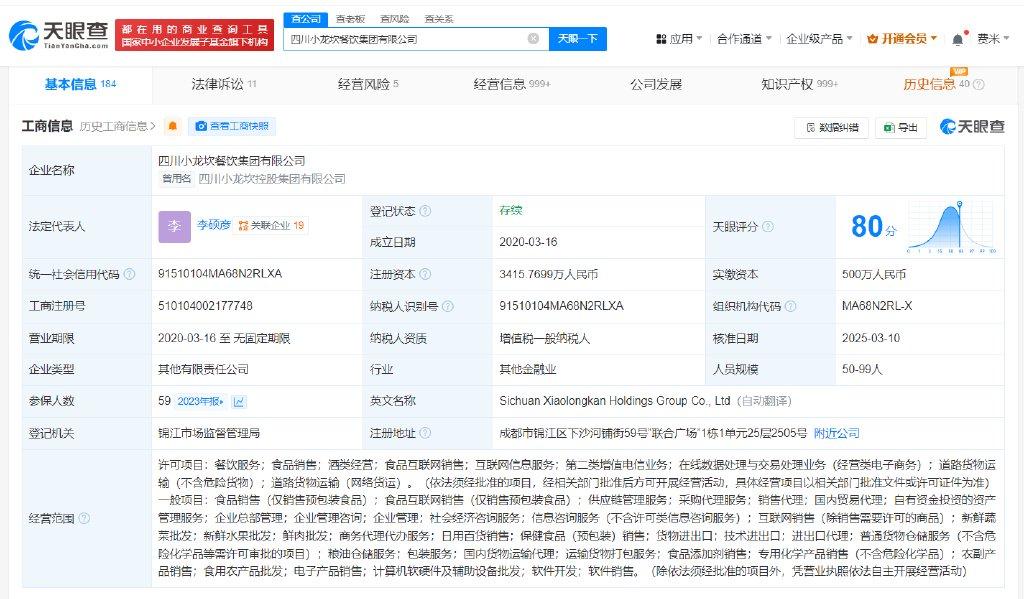This screenshot has width=1024, height=599.
Task: Select the 经营信息 tab
Action: (x=512, y=84)
